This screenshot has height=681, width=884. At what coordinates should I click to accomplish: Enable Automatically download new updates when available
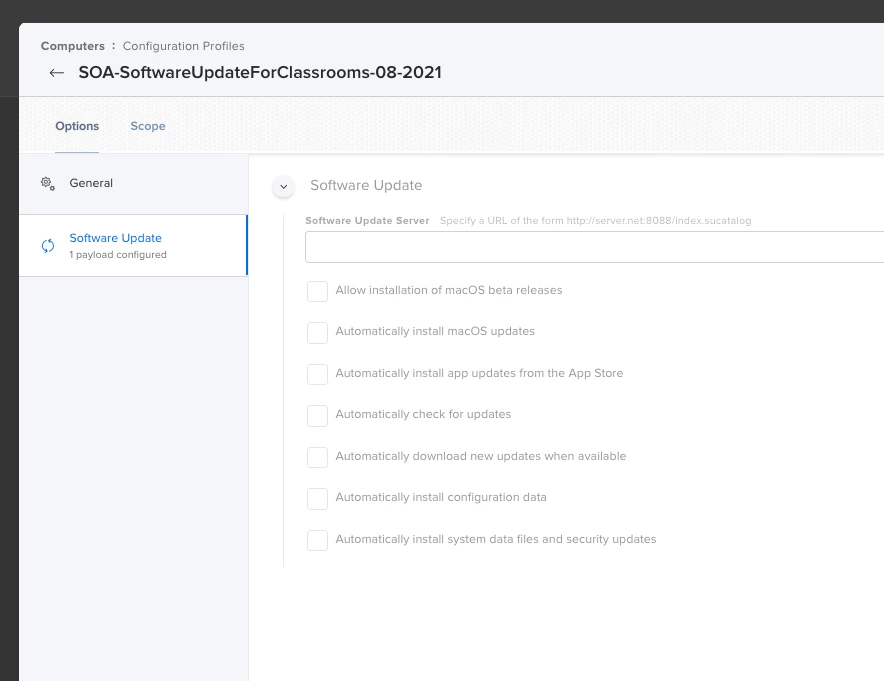[x=317, y=457]
